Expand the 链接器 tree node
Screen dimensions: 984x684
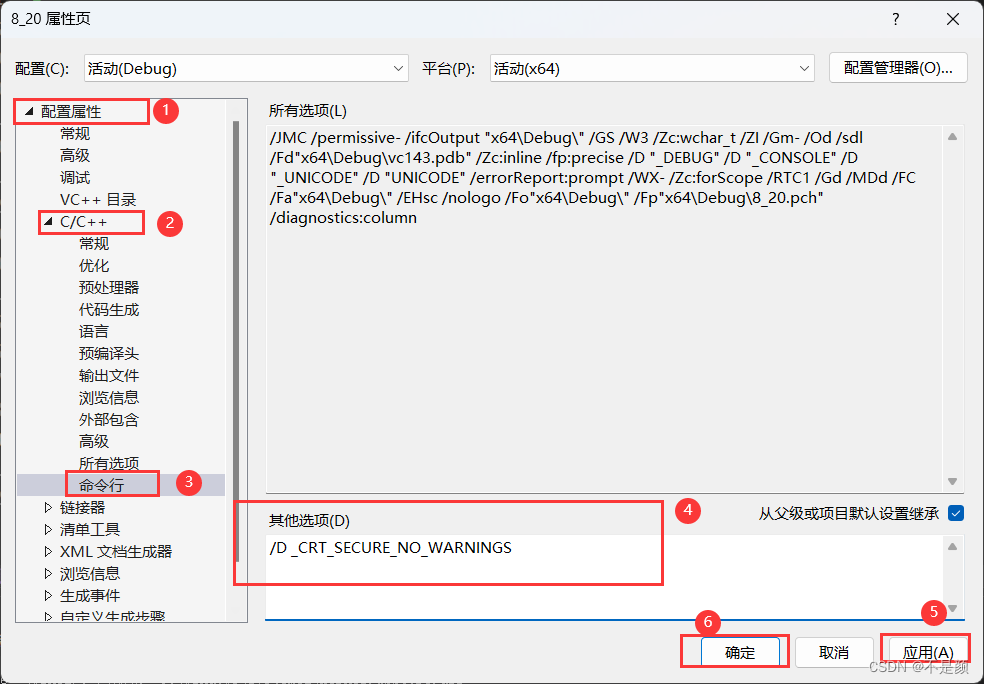(47, 507)
